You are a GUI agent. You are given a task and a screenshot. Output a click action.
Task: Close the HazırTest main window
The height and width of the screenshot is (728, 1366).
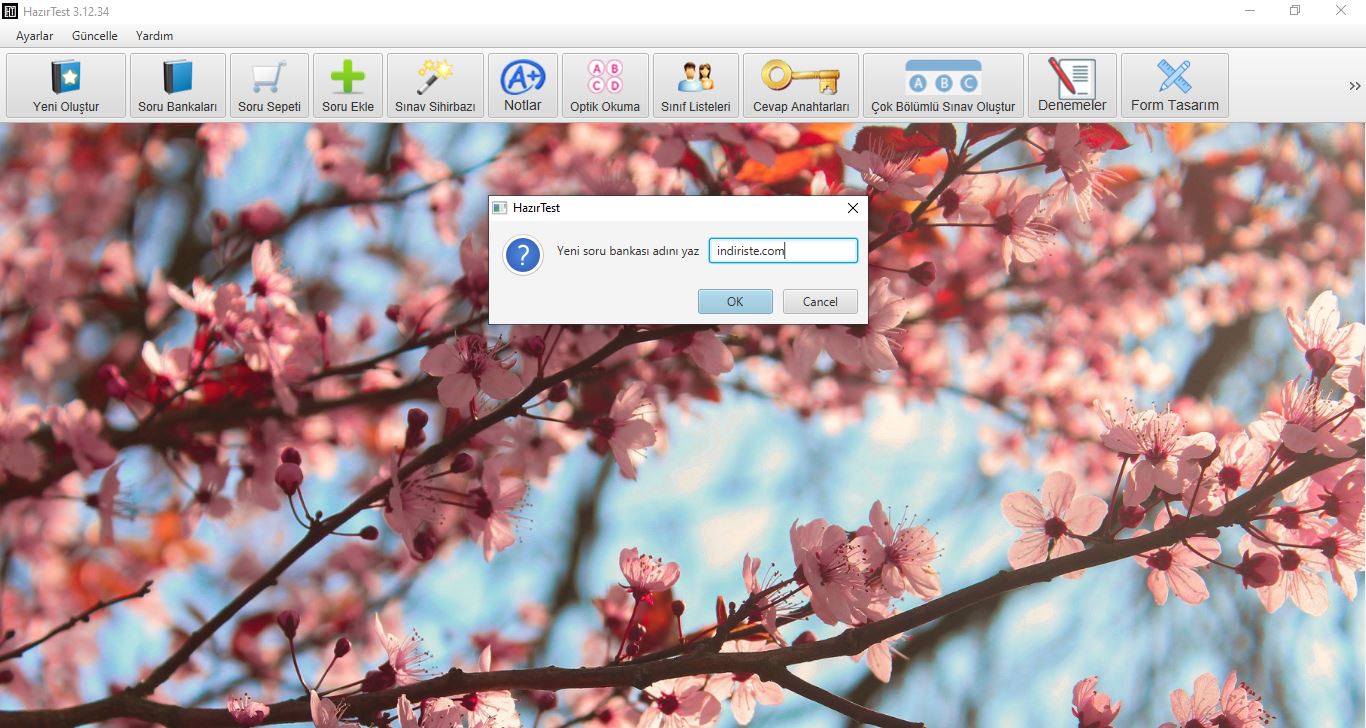(x=1341, y=11)
